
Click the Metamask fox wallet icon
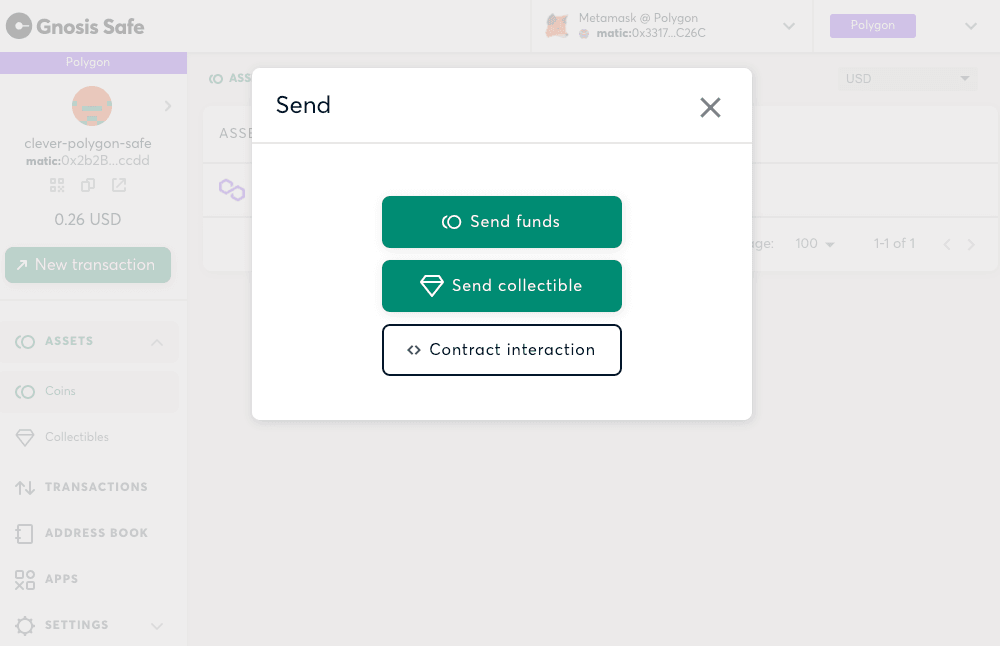557,26
